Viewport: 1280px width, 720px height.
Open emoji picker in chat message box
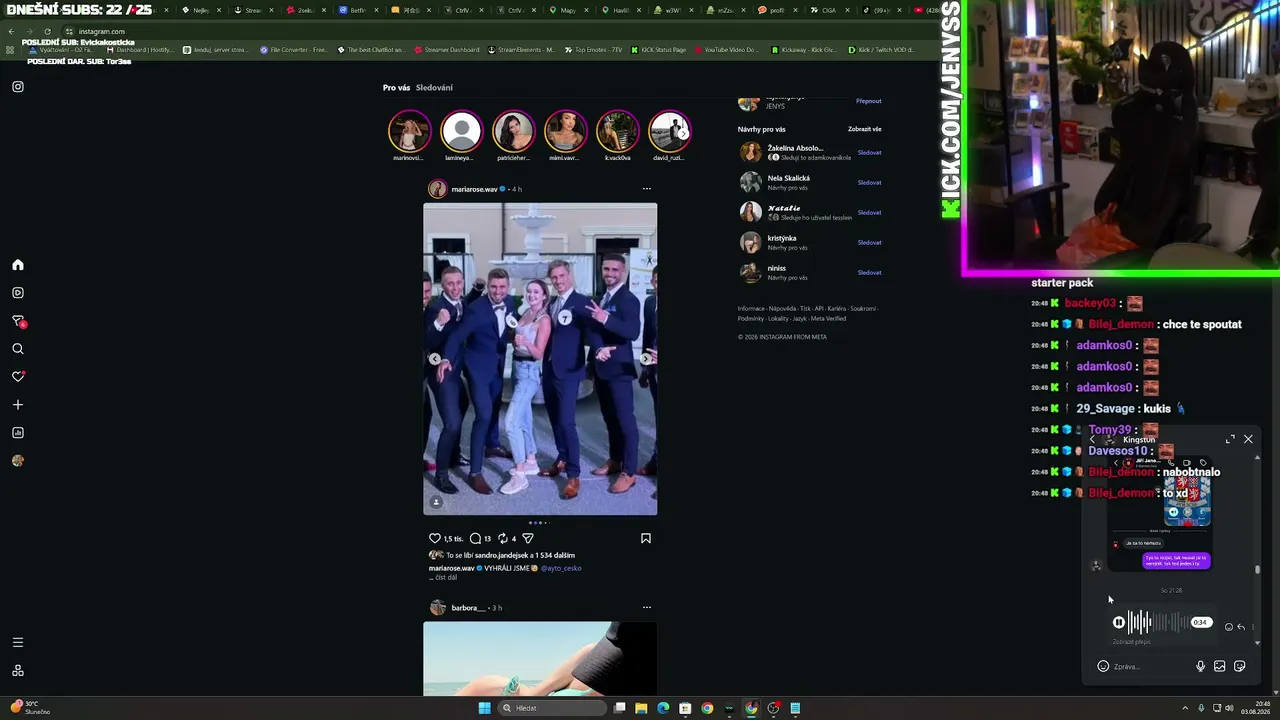[1103, 666]
